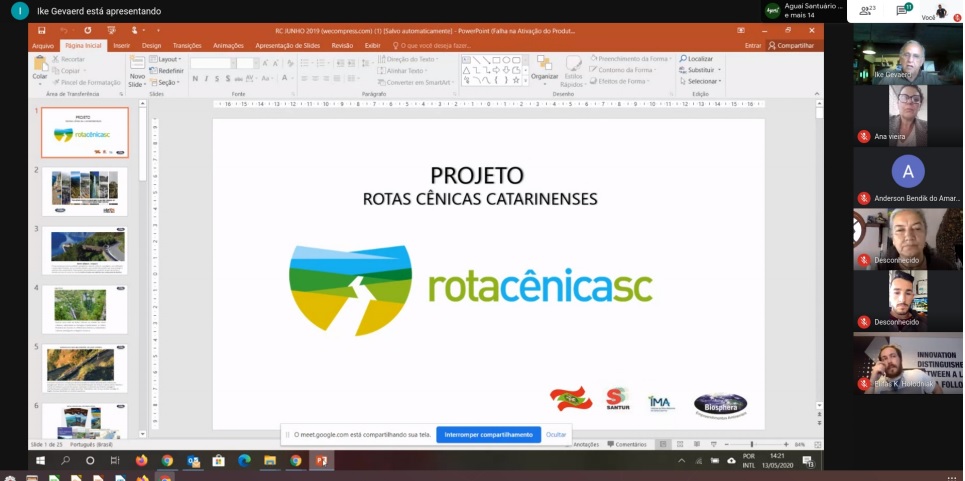This screenshot has width=965, height=481.
Task: Switch to the Transições tab
Action: [187, 46]
